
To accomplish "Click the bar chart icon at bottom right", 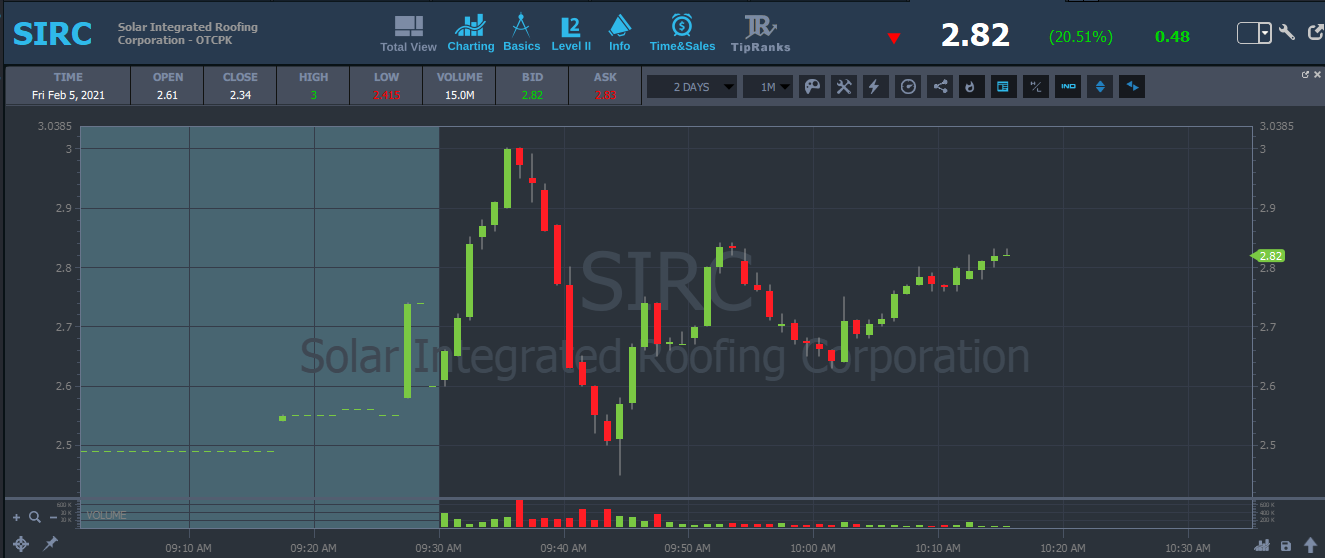I will 1263,545.
